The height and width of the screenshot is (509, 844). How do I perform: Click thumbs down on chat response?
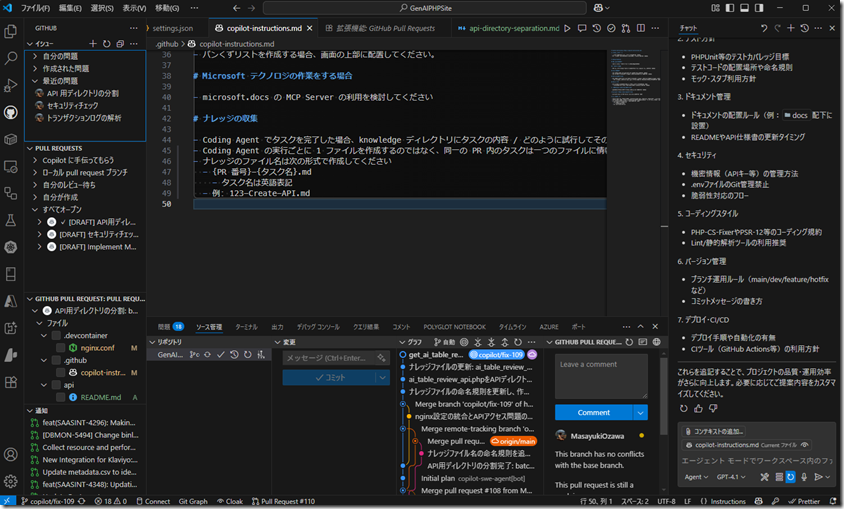[713, 408]
